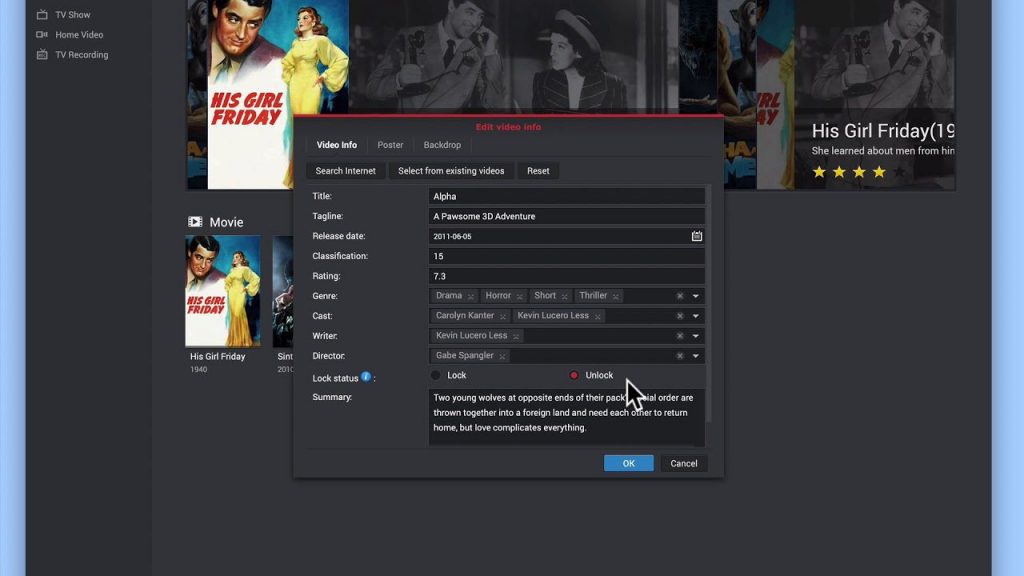Screen dimensions: 1024x576
Task: Click the Movie section heading
Action: click(227, 222)
